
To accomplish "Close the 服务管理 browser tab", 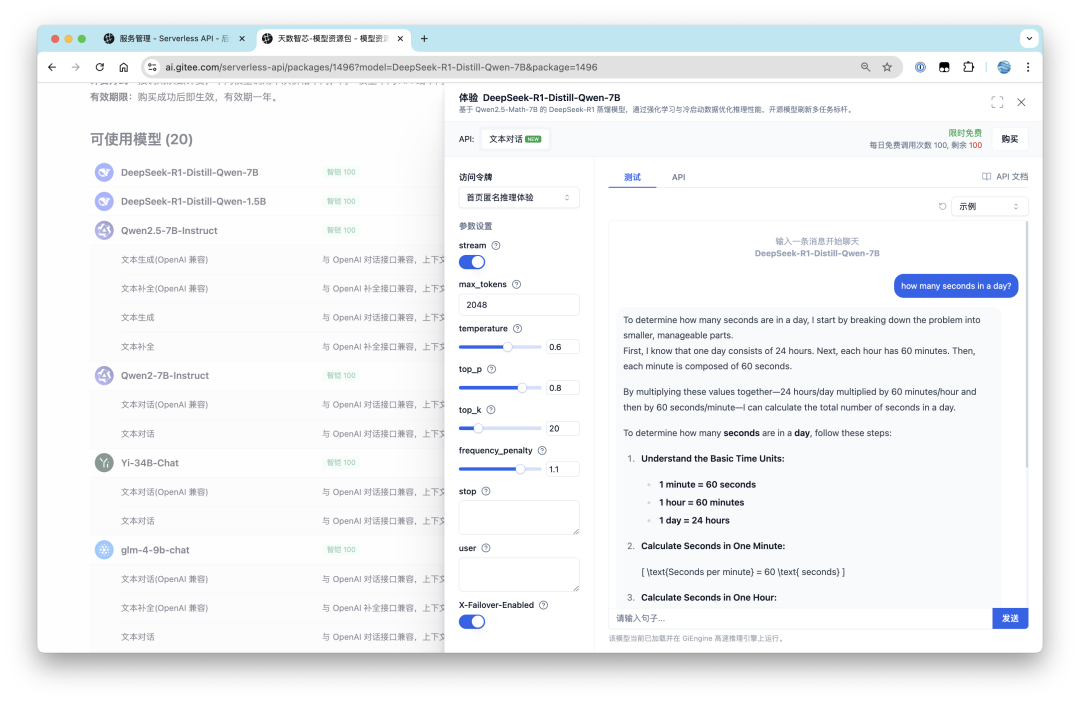I will point(242,39).
